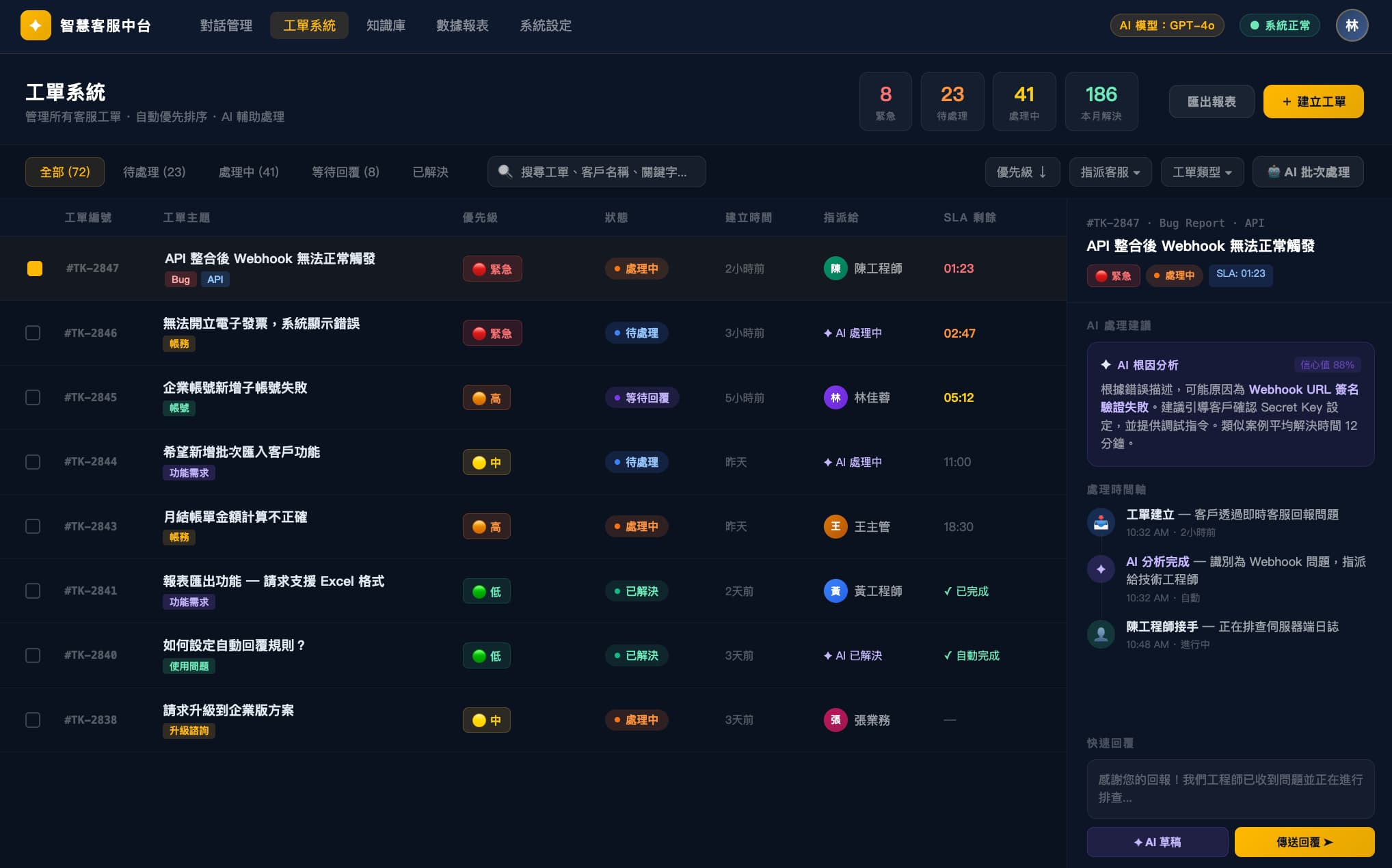
Task: Toggle the 優先級 sort order button
Action: pos(1021,172)
